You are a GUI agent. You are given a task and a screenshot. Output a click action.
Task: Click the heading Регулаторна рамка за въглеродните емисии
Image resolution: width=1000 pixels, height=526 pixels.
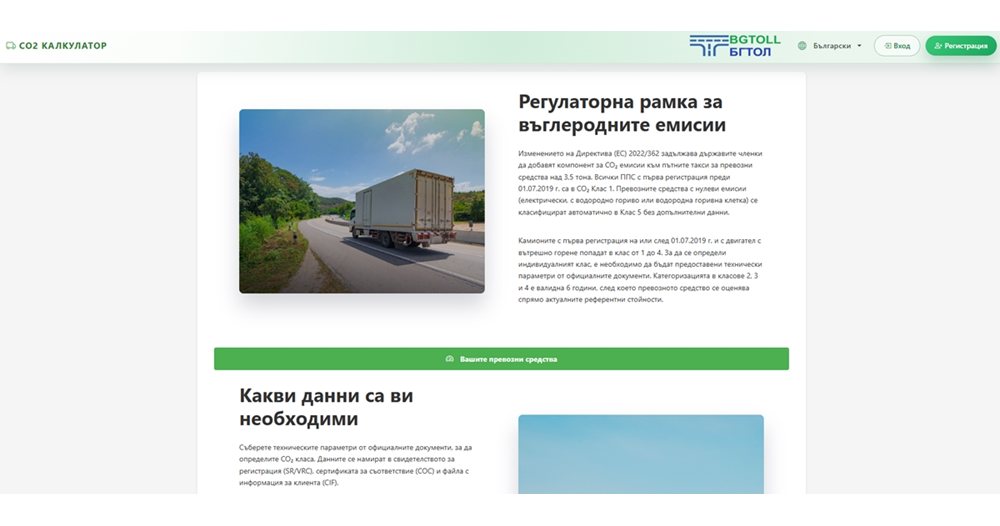(x=622, y=113)
